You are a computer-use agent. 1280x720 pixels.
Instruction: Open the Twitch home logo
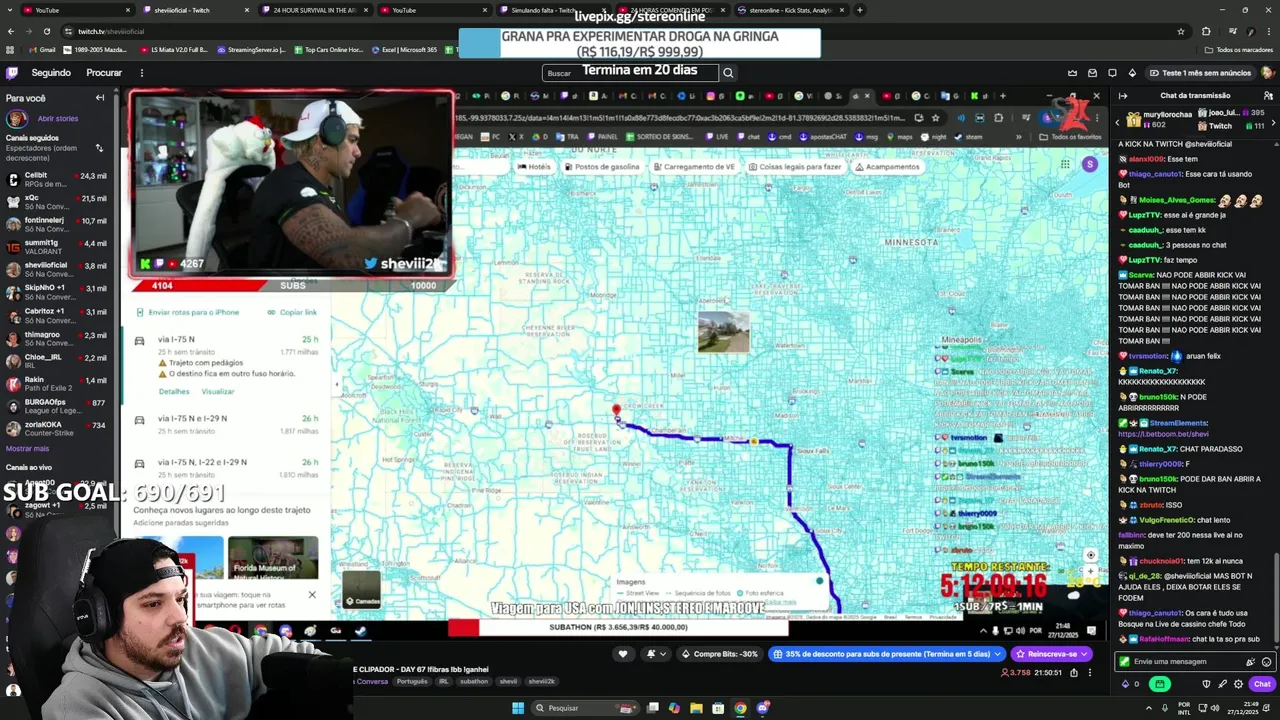pyautogui.click(x=12, y=73)
